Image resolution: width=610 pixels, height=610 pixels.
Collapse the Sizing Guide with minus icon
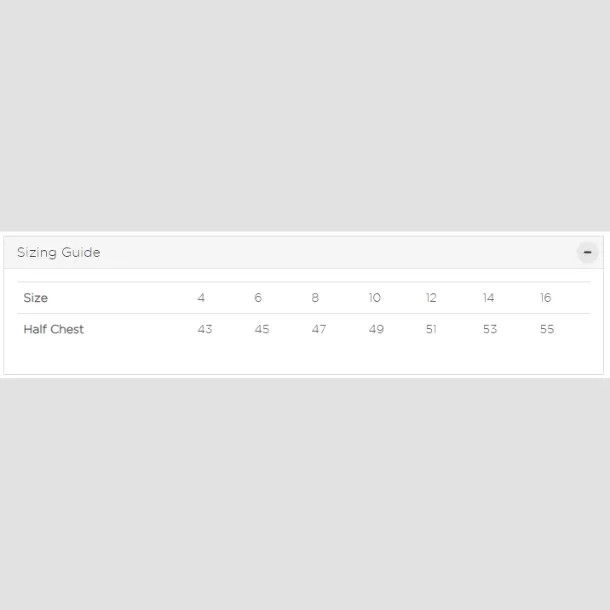click(x=587, y=252)
